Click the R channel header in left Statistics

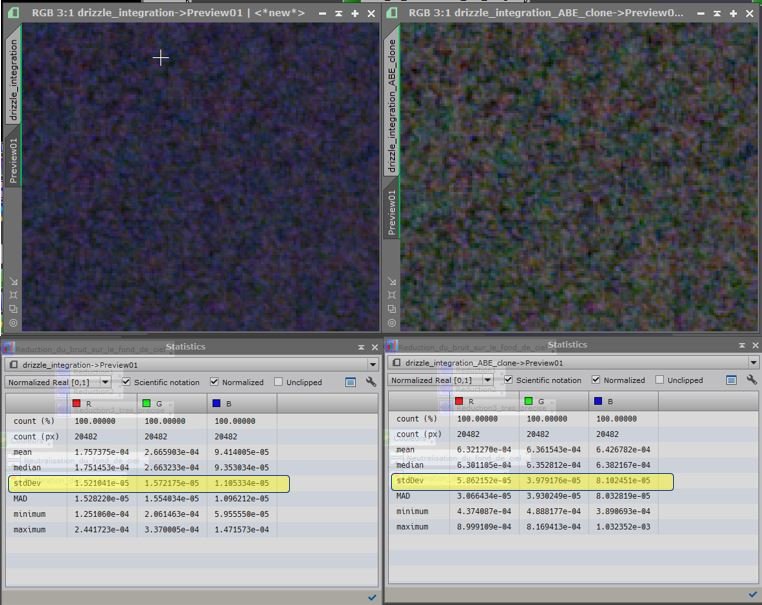coord(102,403)
